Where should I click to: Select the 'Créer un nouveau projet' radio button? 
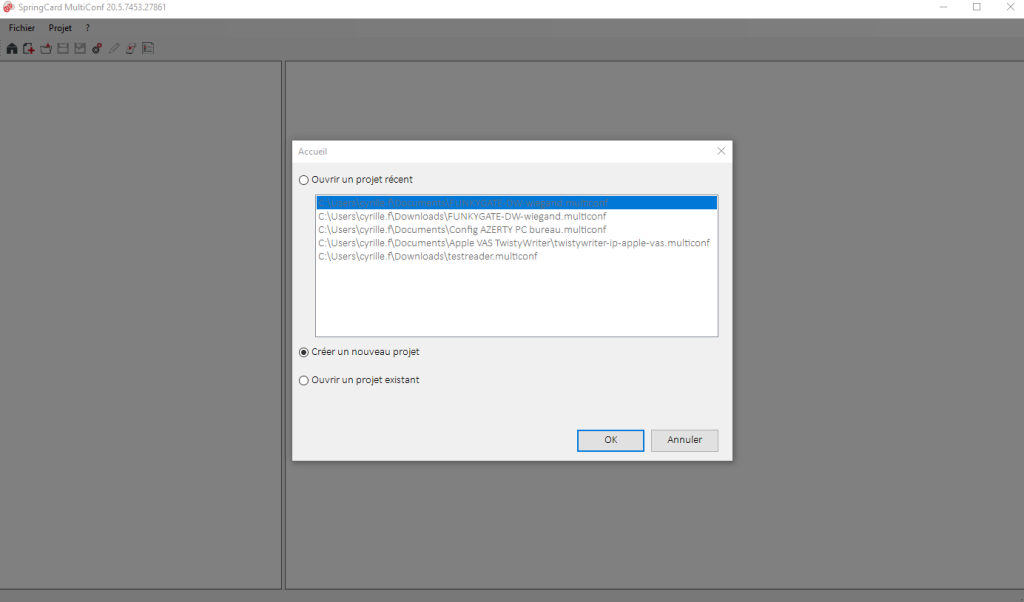pyautogui.click(x=304, y=353)
